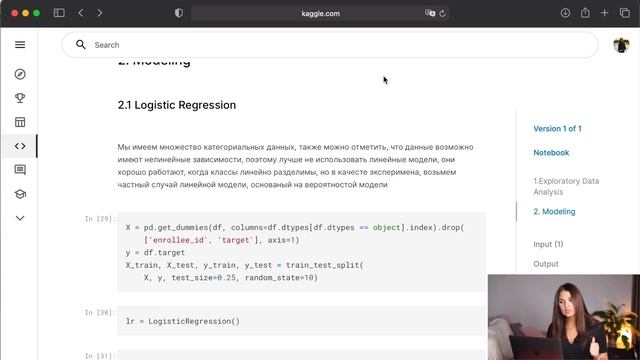Select Notebook in right navigation

click(551, 153)
